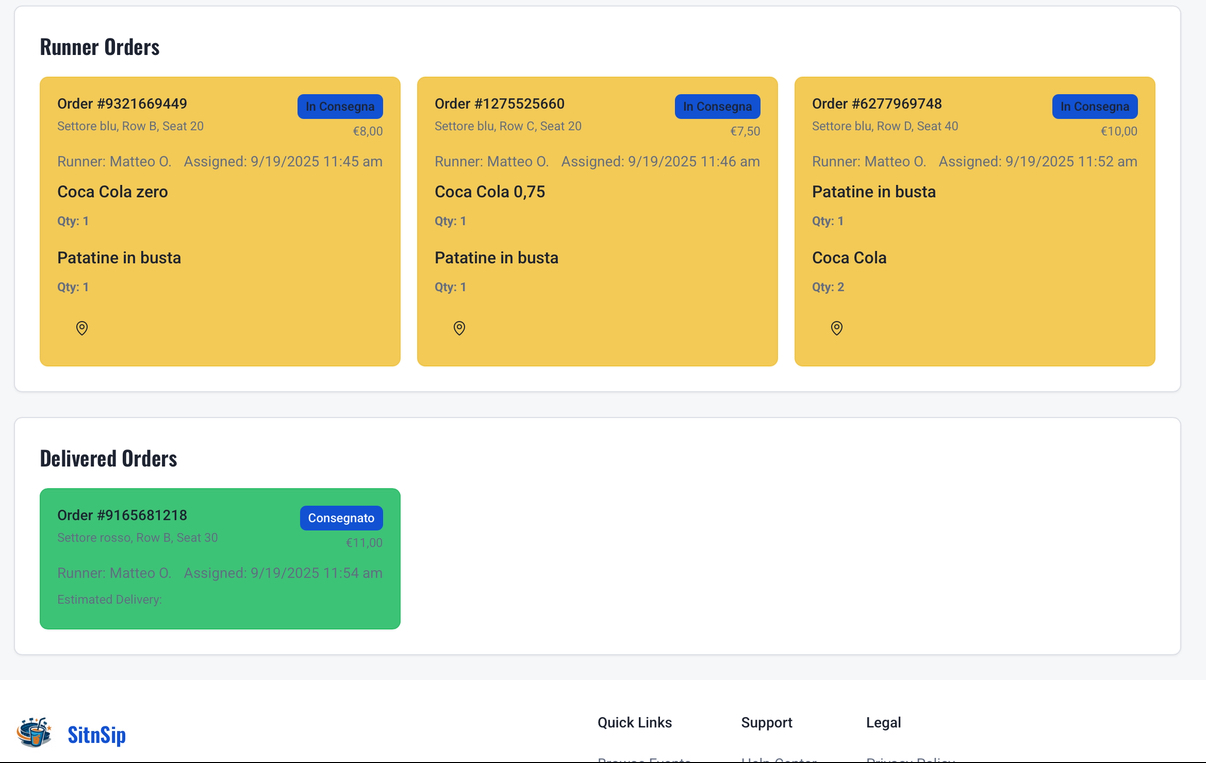Select Patatine in busta in order #6277969748

click(x=874, y=192)
